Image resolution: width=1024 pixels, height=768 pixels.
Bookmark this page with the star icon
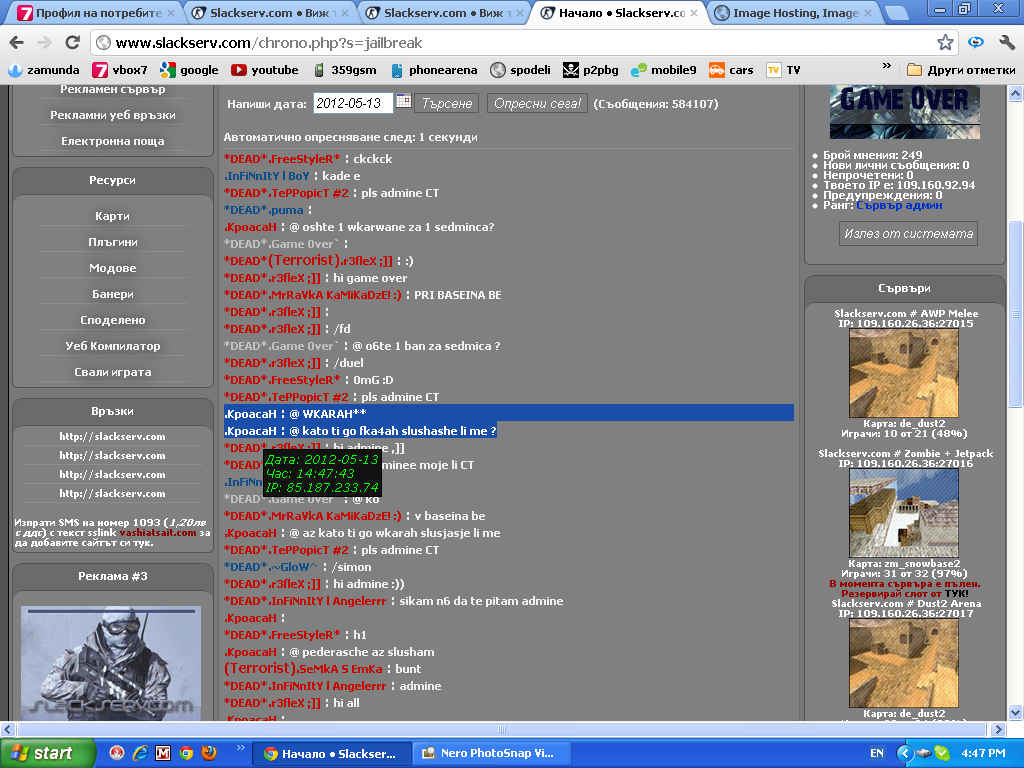click(x=945, y=43)
